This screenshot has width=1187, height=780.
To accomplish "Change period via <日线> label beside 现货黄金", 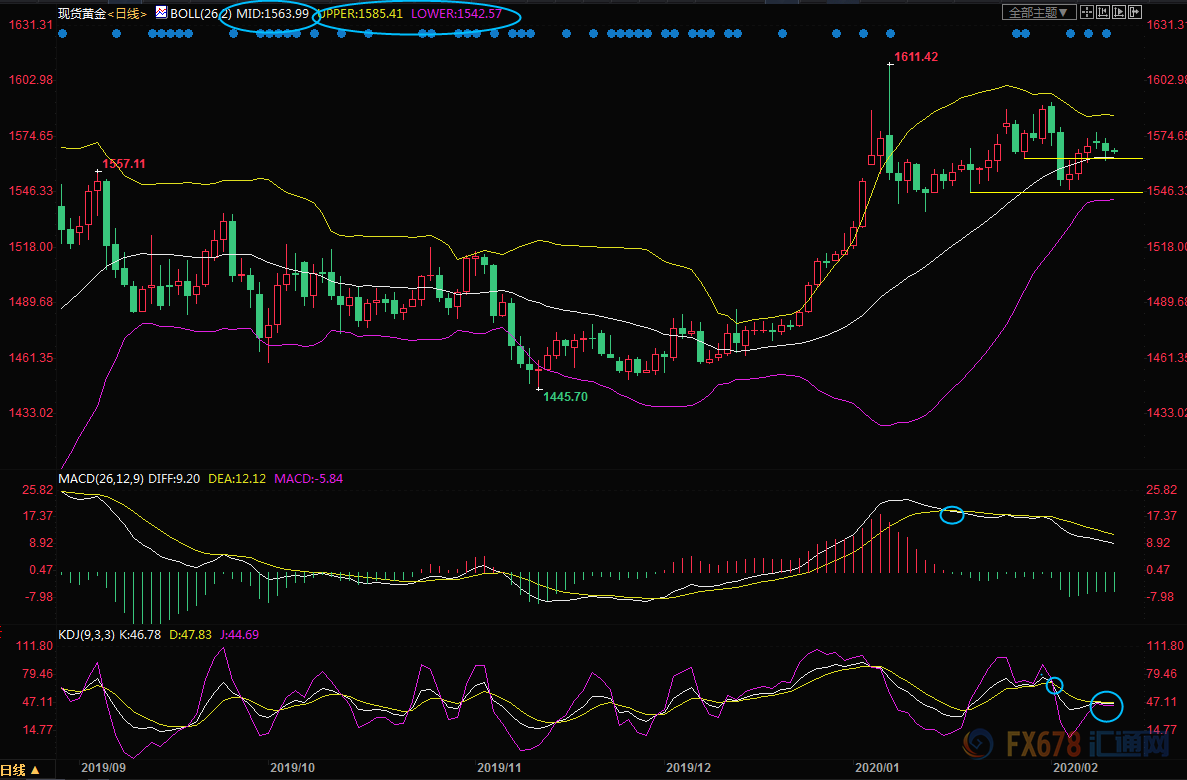I will (x=130, y=14).
